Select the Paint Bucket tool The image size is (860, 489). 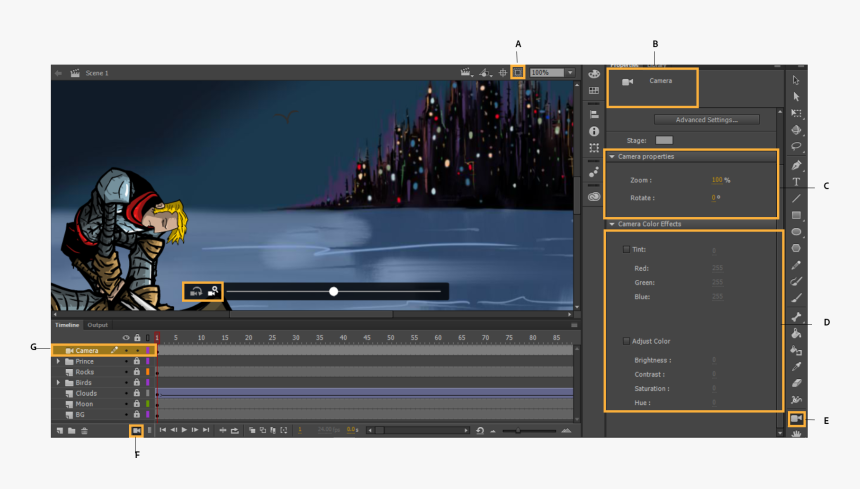coord(796,333)
